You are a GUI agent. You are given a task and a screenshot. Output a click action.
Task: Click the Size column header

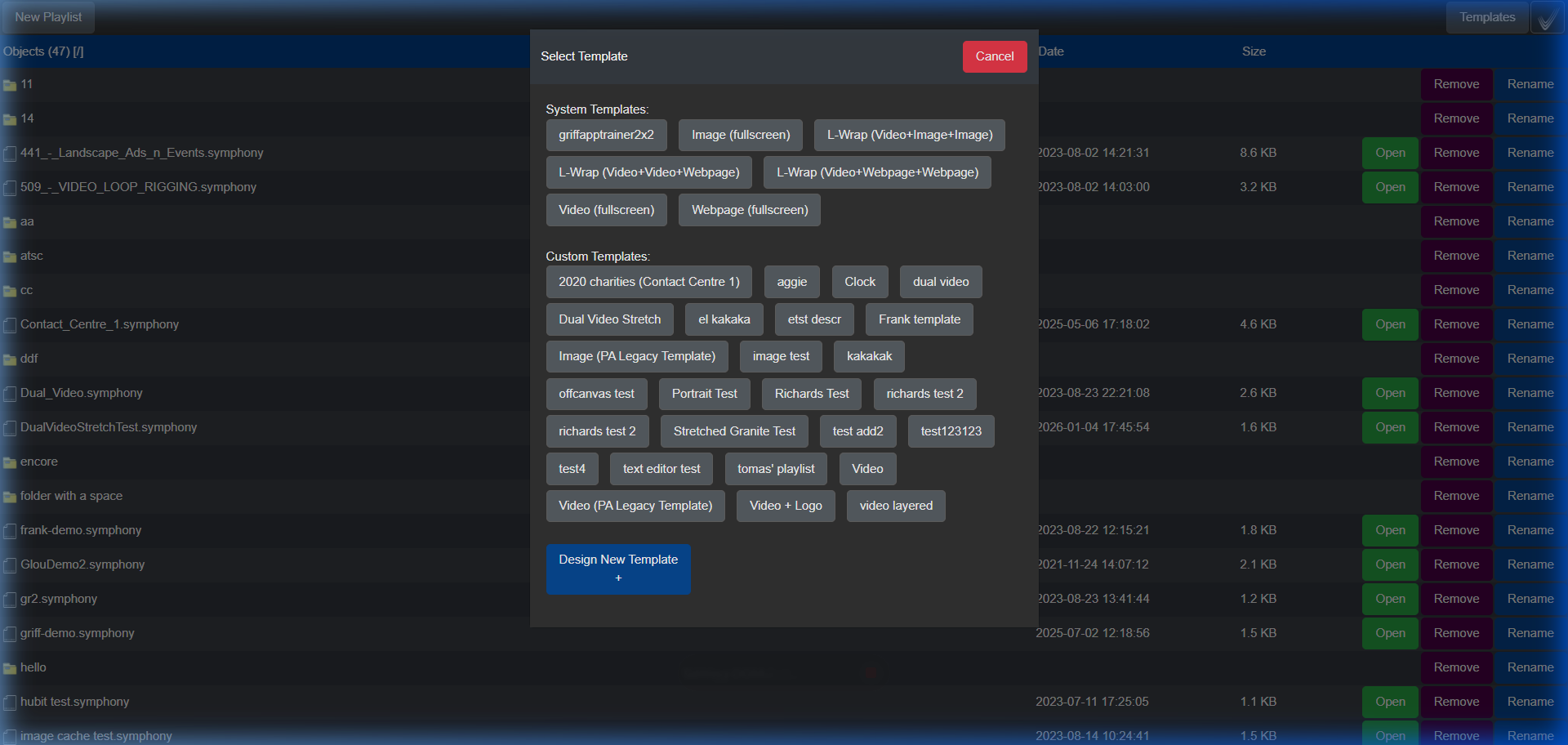coord(1254,51)
